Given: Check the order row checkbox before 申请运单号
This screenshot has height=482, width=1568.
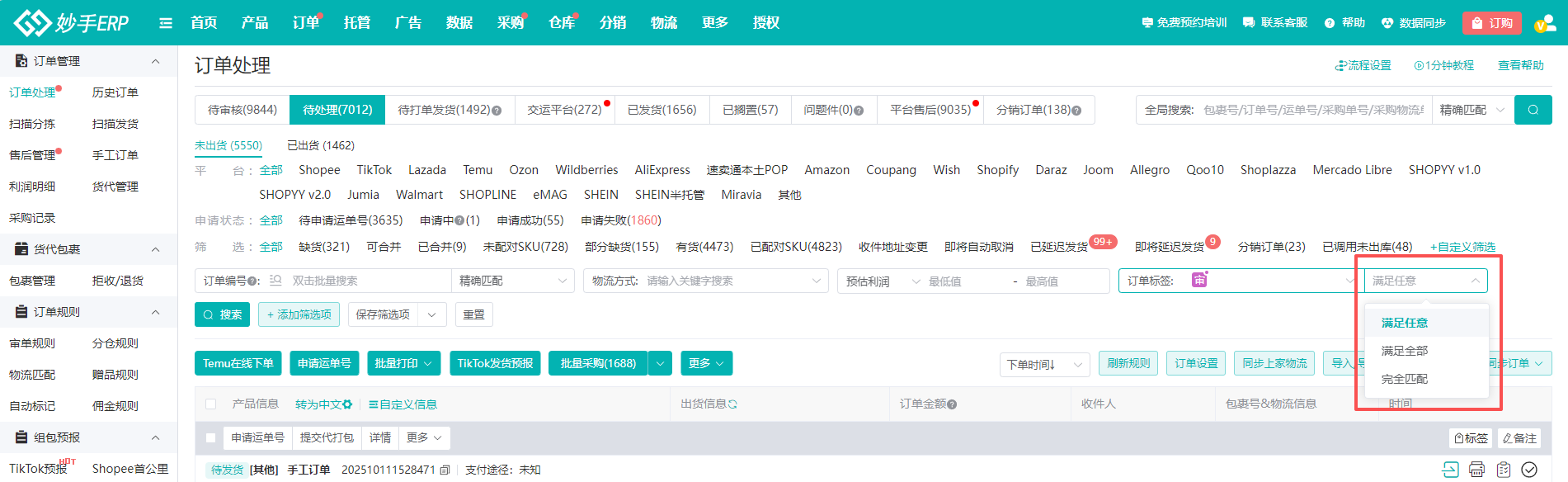Looking at the screenshot, I should (211, 437).
